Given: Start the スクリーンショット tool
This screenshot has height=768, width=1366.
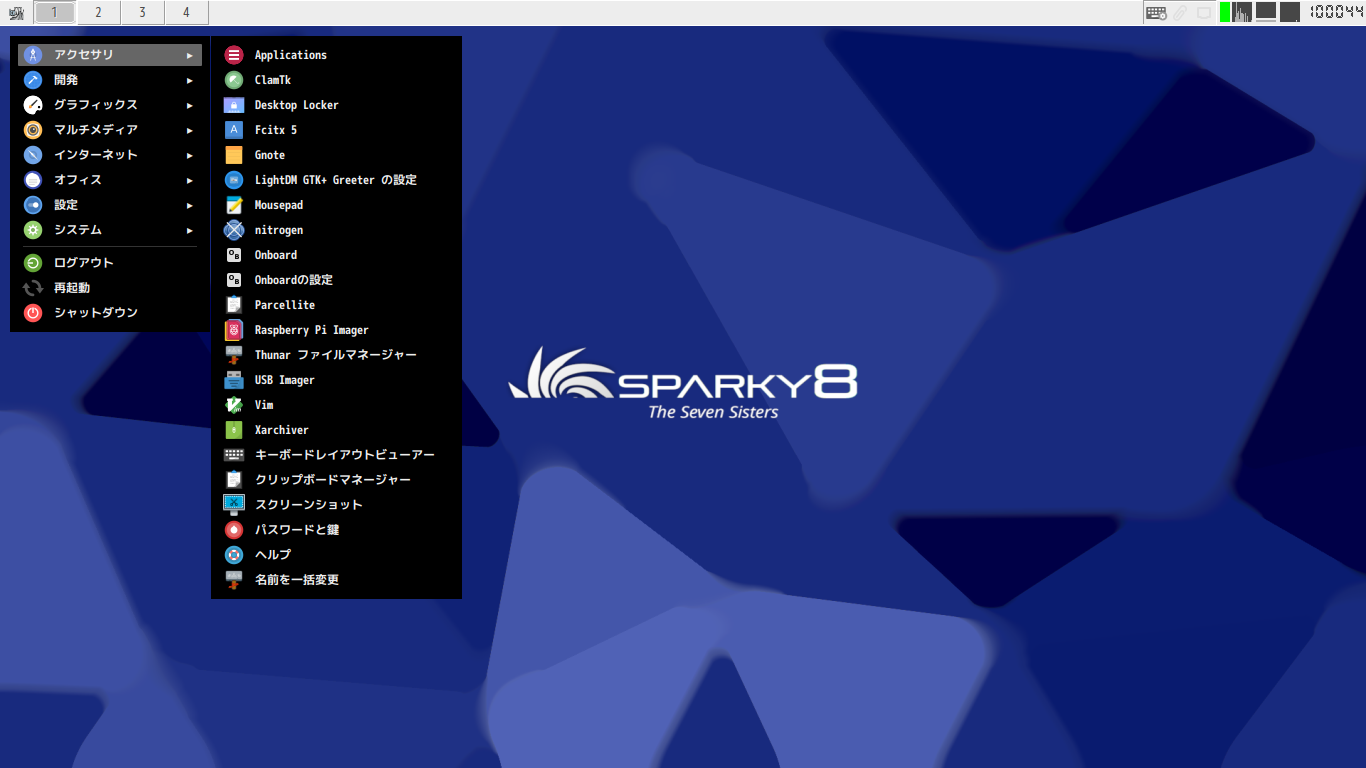Looking at the screenshot, I should pos(336,505).
